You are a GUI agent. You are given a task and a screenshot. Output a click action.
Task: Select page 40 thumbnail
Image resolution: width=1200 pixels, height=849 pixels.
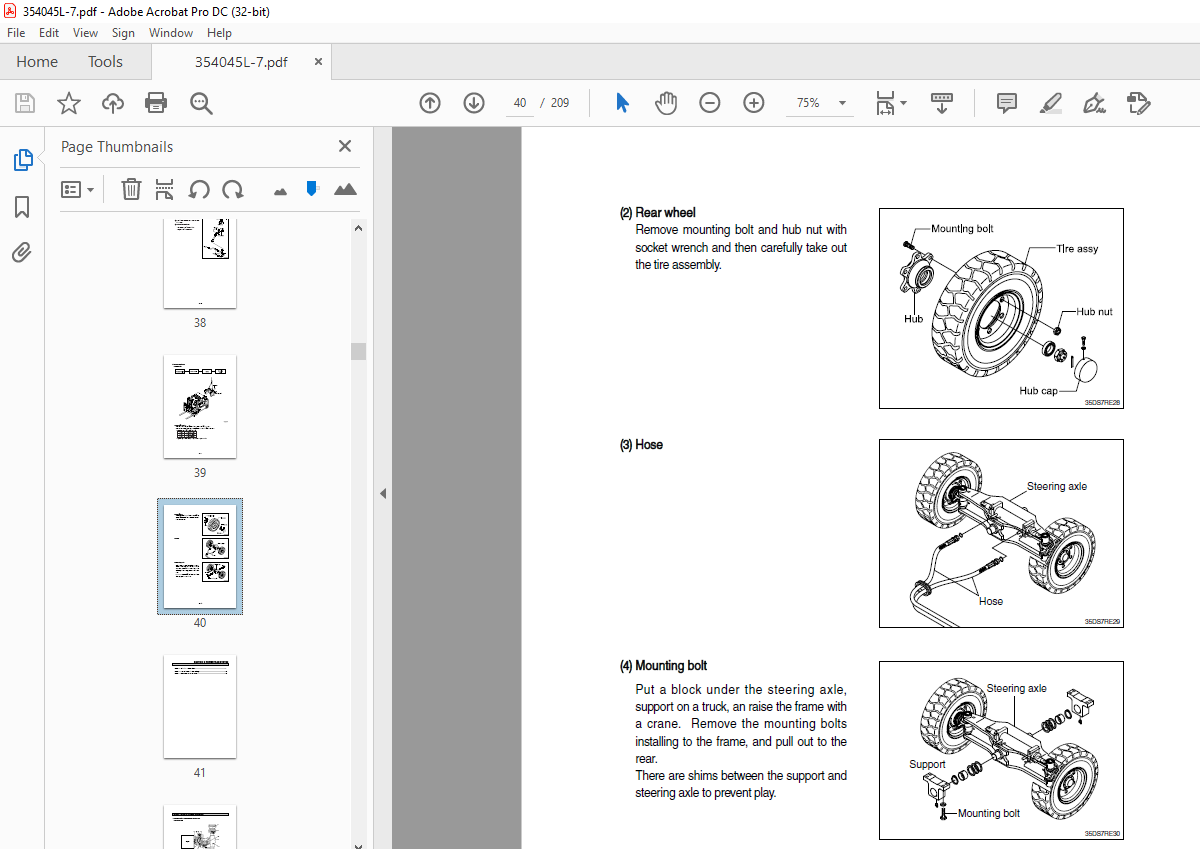click(200, 556)
